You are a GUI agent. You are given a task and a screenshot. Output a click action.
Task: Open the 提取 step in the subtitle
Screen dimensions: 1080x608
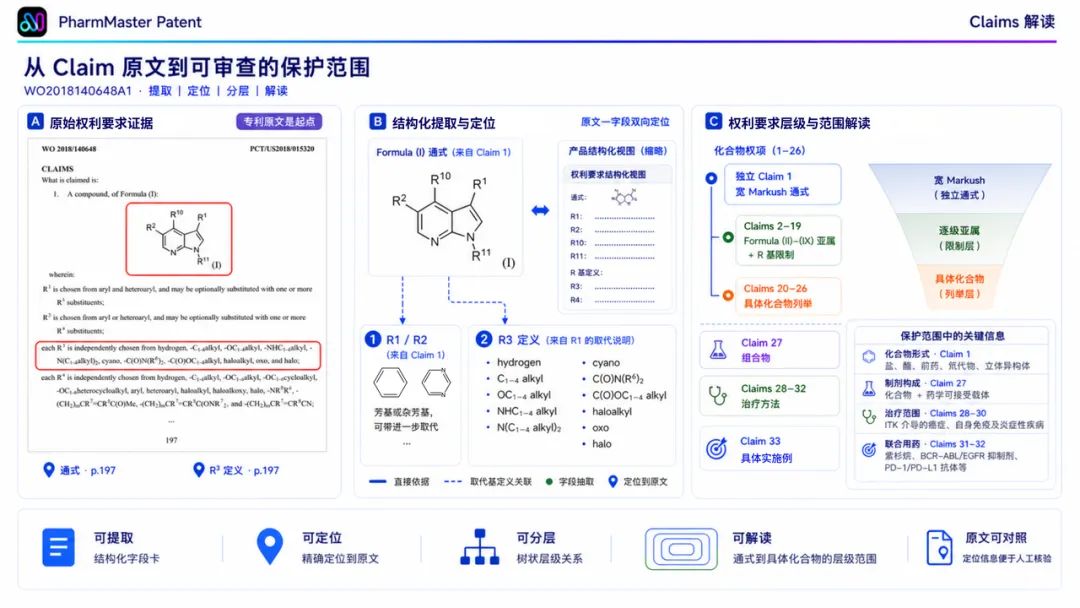(160, 91)
